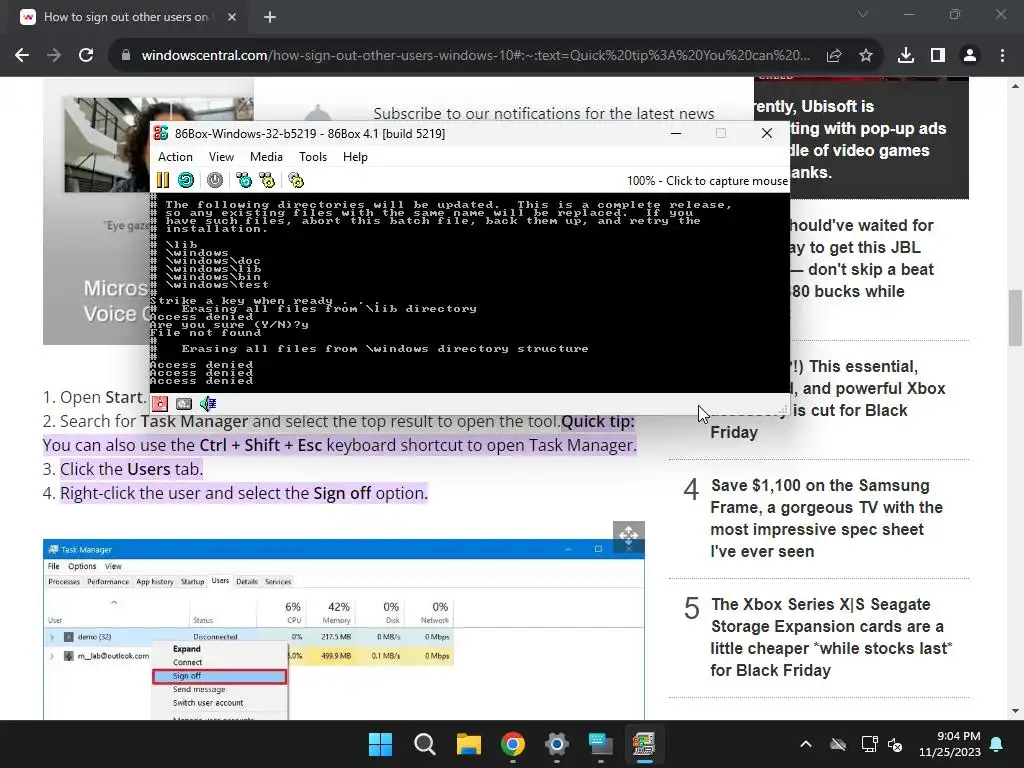Open 'Save $1,100 on the Samsung Frame' article
The image size is (1024, 768).
pos(827,519)
